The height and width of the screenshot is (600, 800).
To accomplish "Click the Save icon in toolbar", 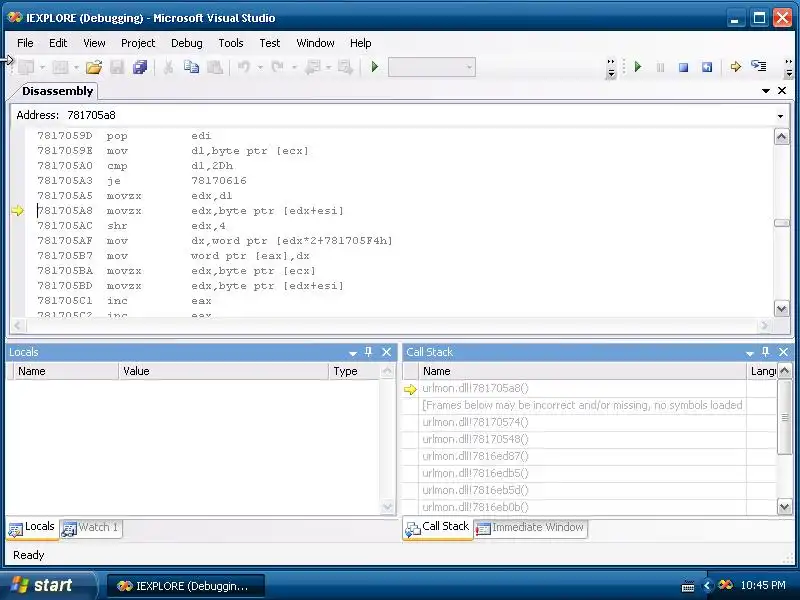I will point(117,67).
